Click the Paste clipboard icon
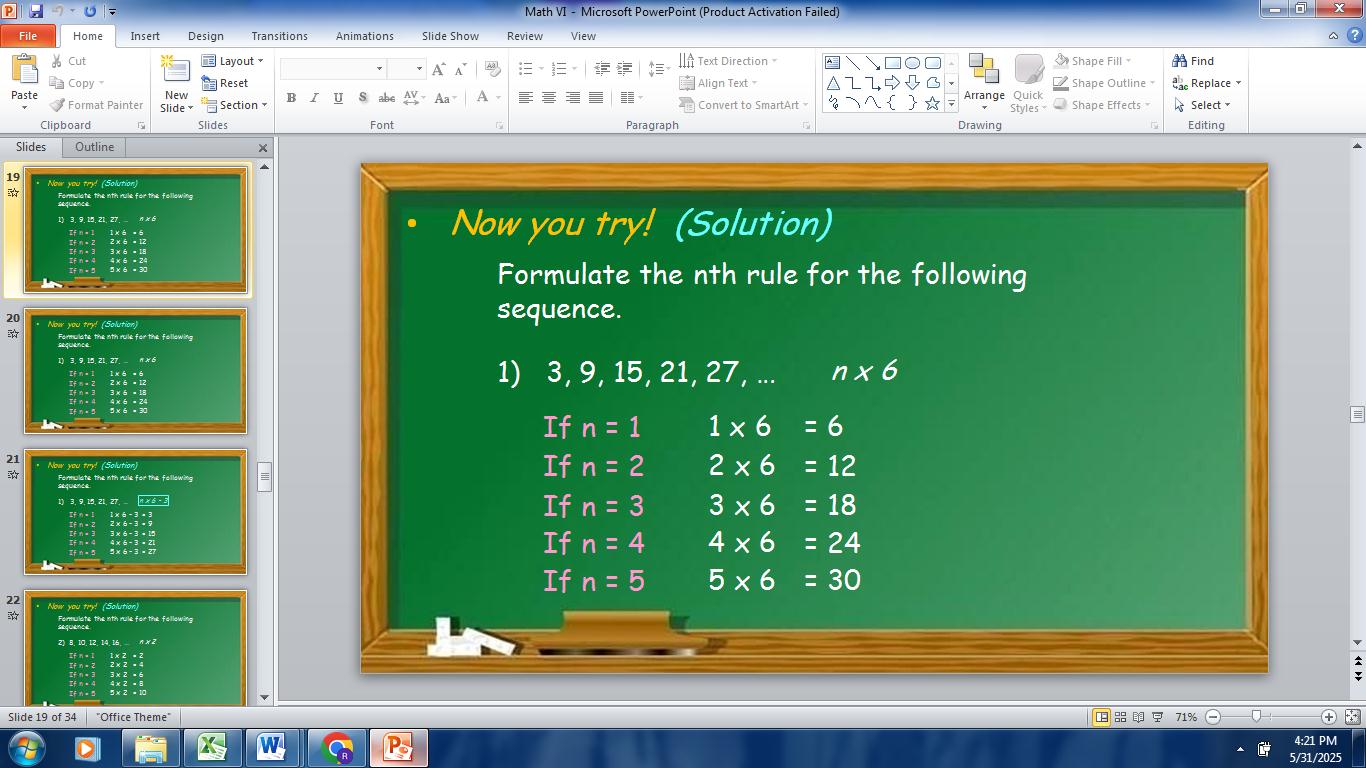The height and width of the screenshot is (768, 1366). tap(24, 70)
